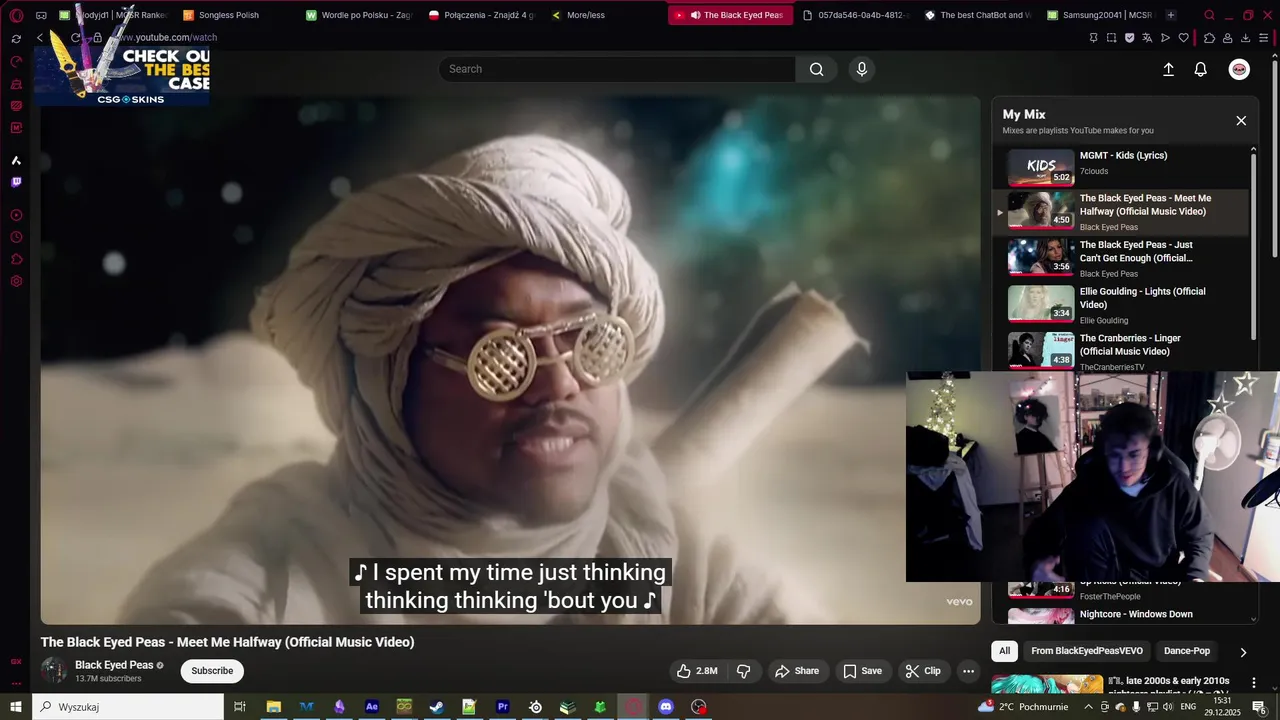Viewport: 1280px width, 720px height.
Task: Play Just Can't Get Enough from the mix
Action: coord(1120,258)
